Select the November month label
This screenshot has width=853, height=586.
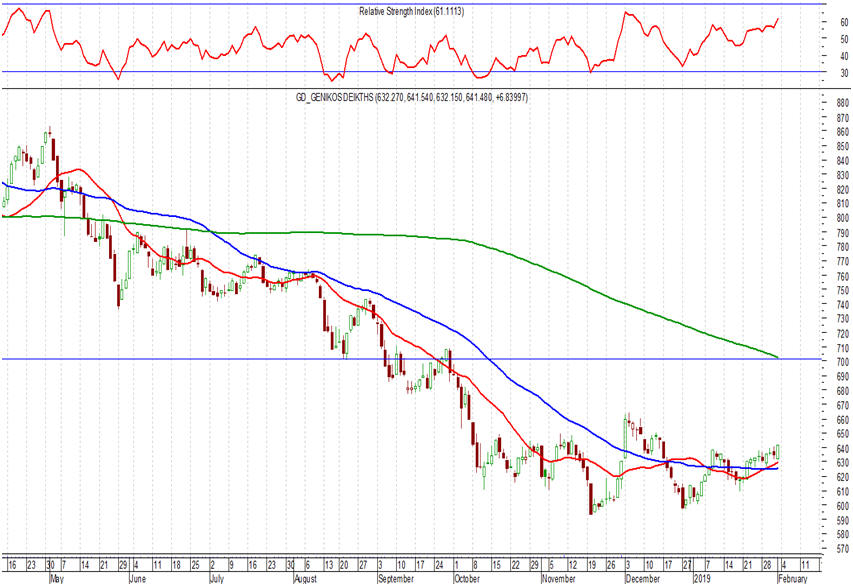click(x=559, y=579)
